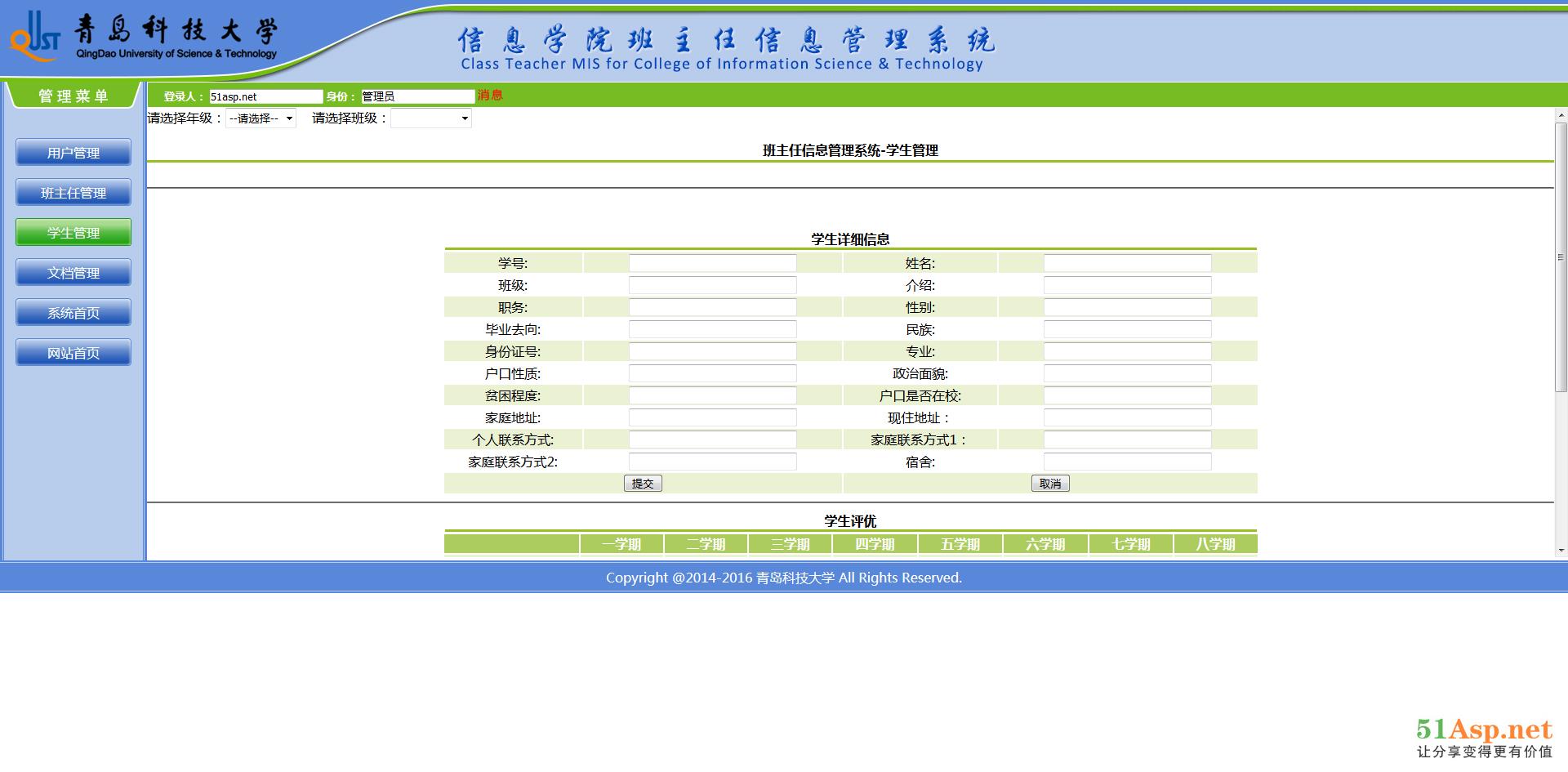Screen dimensions: 1568x772
Task: Focus the 介绍 input field
Action: tap(1127, 285)
